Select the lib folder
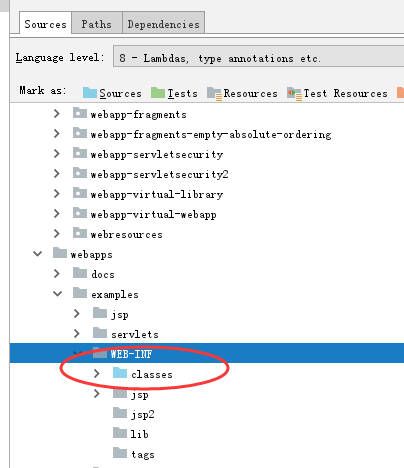This screenshot has height=468, width=404. (207, 434)
